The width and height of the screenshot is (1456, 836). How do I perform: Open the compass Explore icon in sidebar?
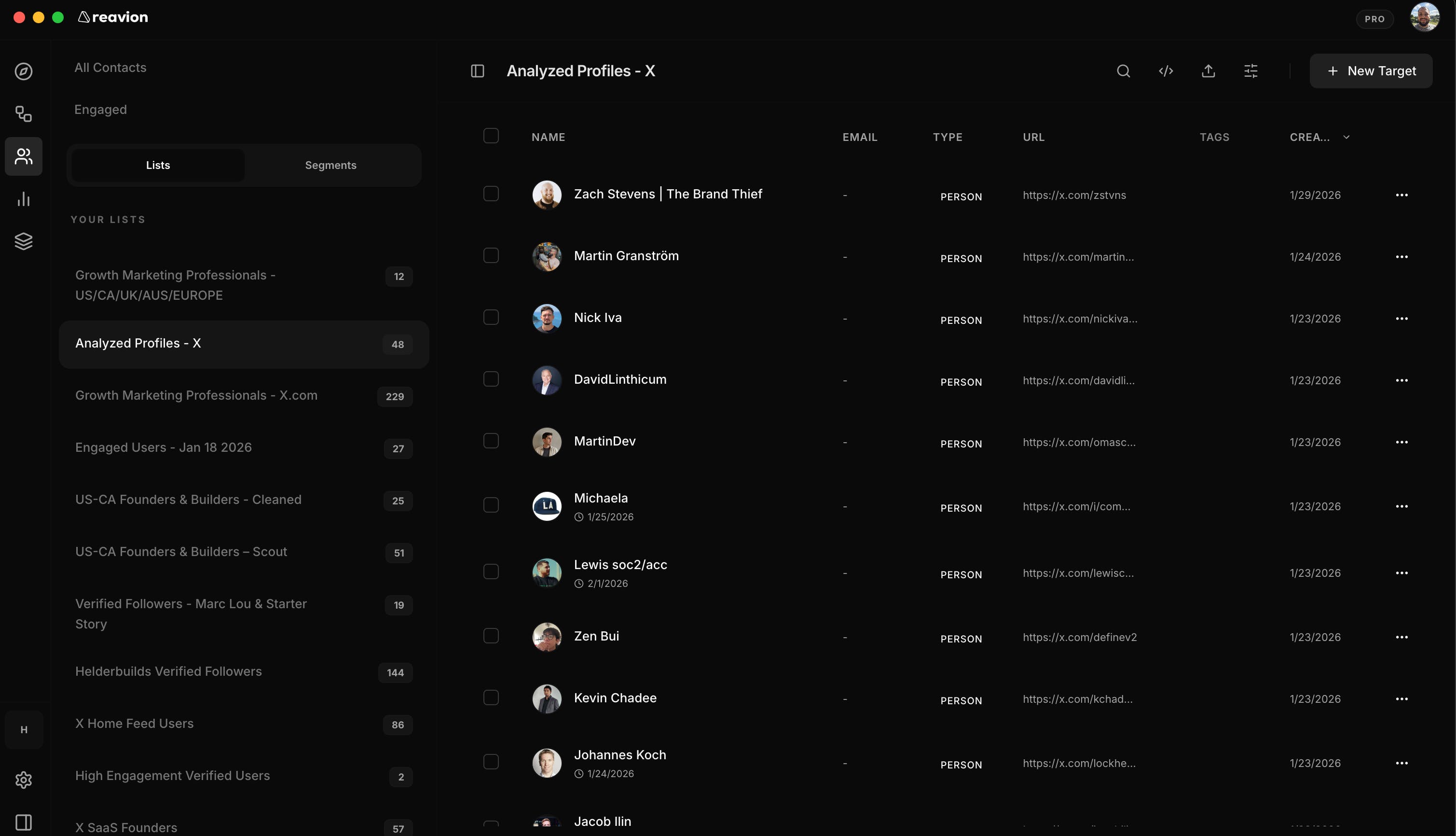[x=24, y=71]
